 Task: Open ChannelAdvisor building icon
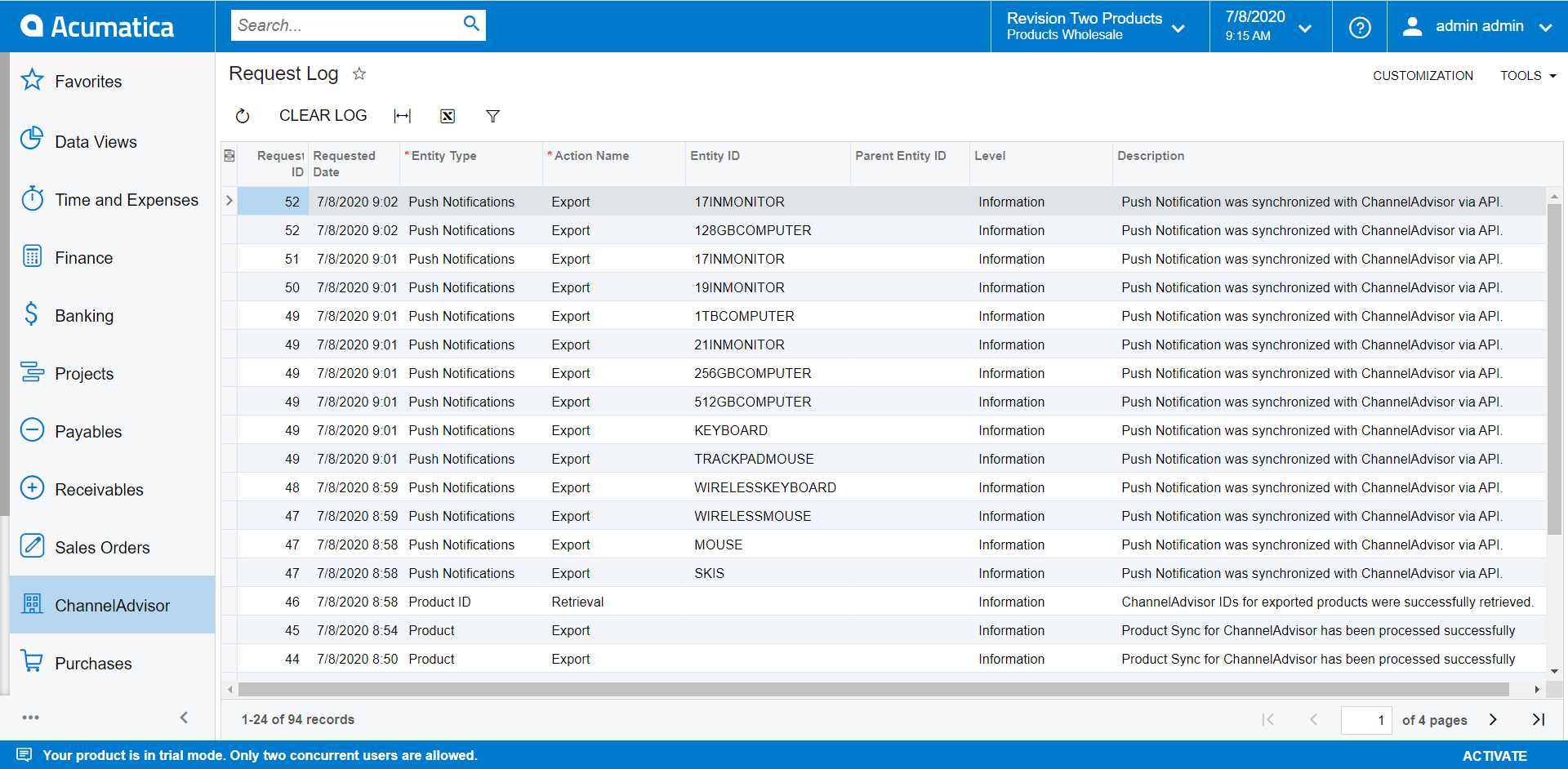(32, 604)
